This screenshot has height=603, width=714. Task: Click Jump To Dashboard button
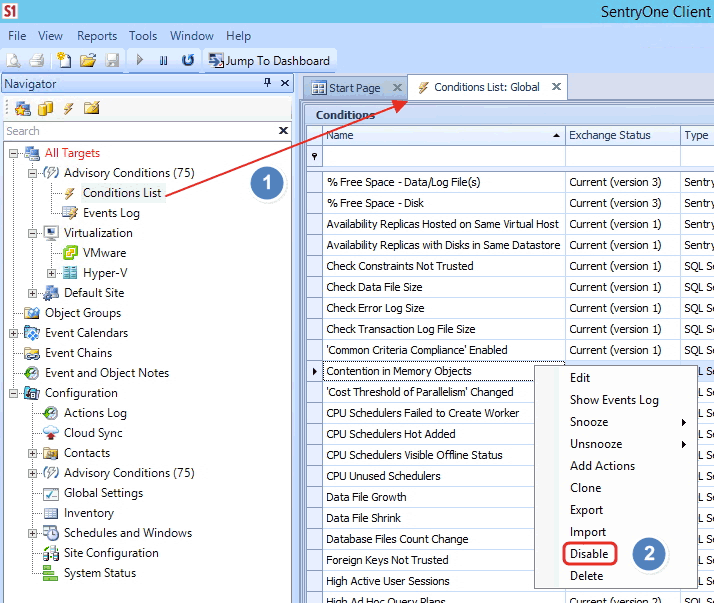coord(269,61)
